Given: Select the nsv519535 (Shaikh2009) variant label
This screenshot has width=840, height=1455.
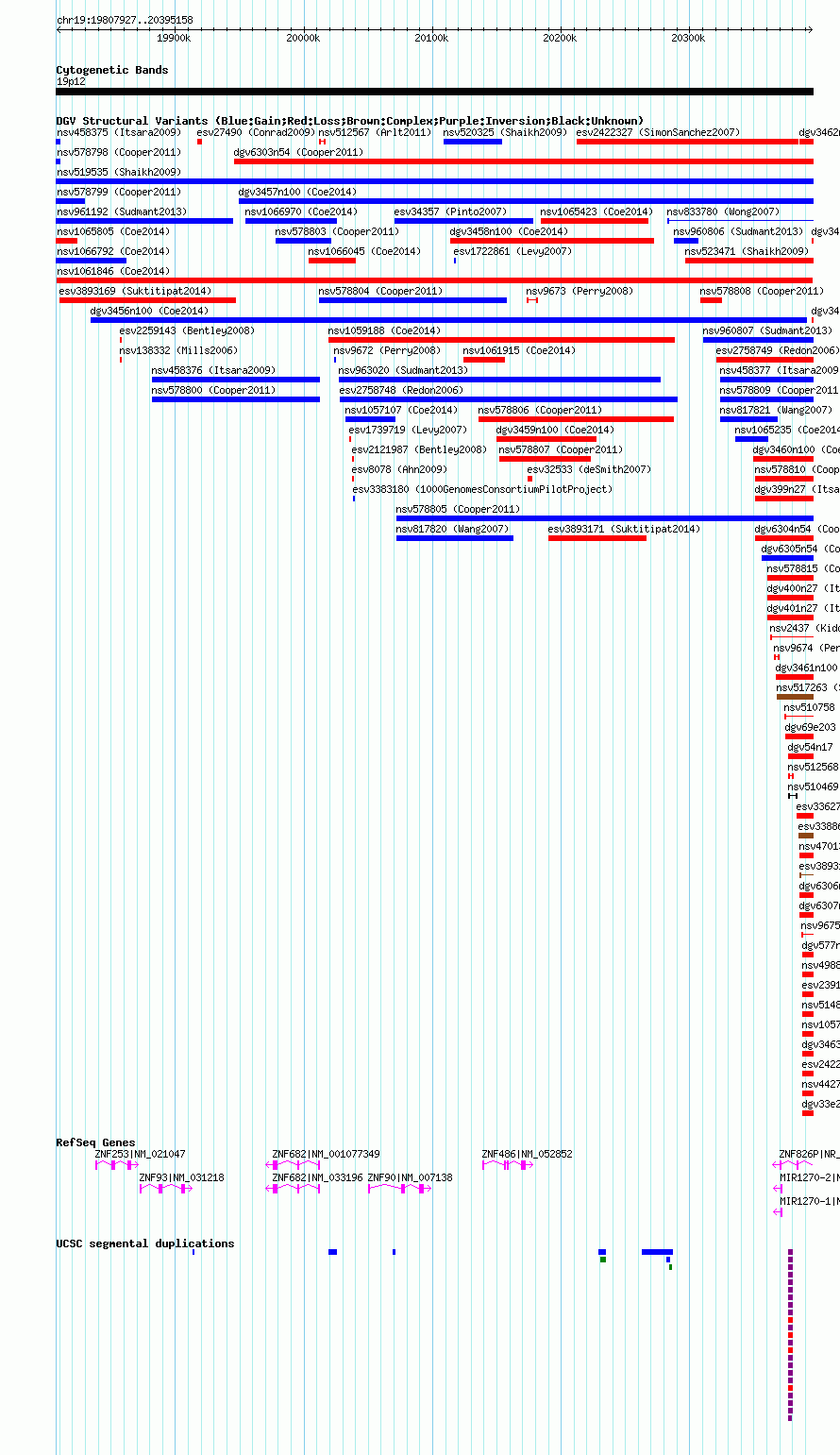Looking at the screenshot, I should tap(119, 172).
